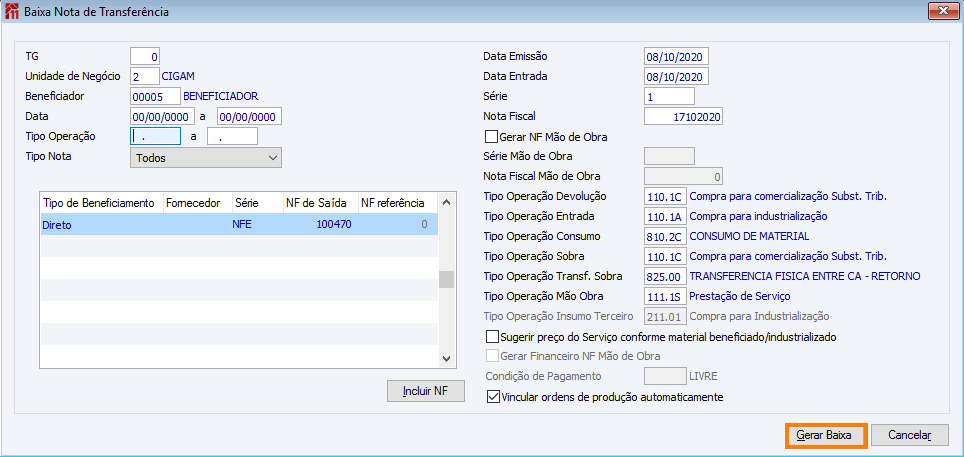Click the Série field with value 1
Screen dimensions: 964x457
tap(669, 97)
